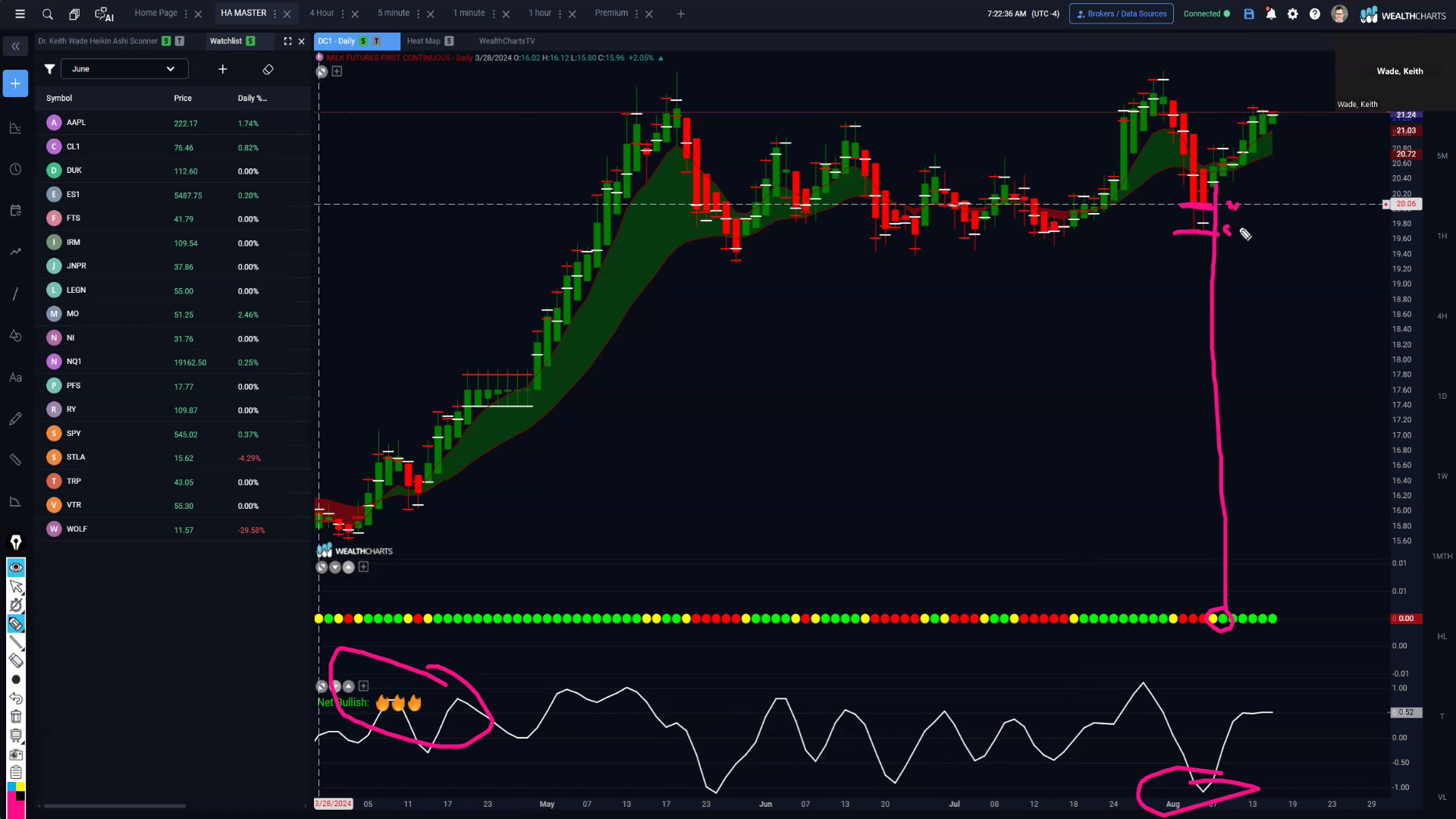Screen dimensions: 1456x819
Task: Click the easel whiteboard icon
Action: click(x=16, y=735)
